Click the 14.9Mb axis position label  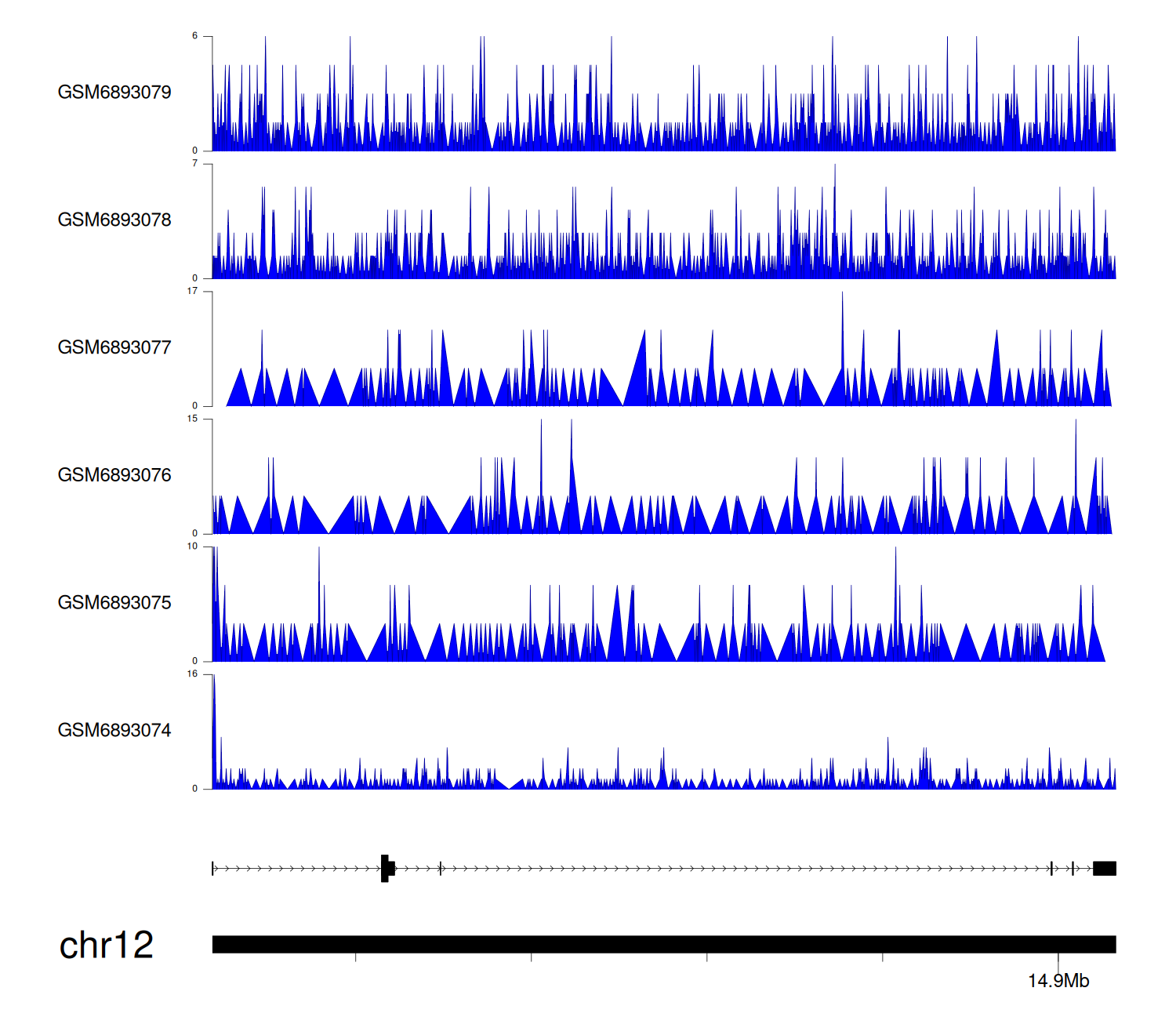(x=1058, y=982)
